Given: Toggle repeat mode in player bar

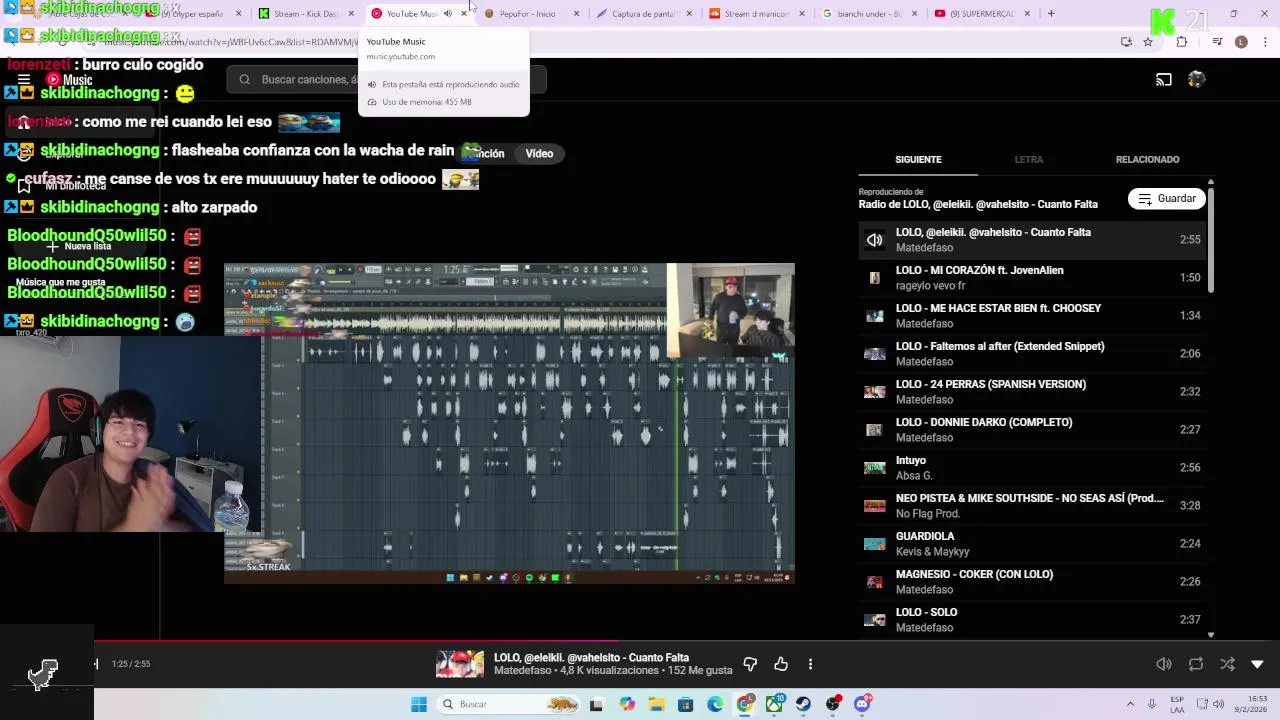Looking at the screenshot, I should [x=1196, y=664].
